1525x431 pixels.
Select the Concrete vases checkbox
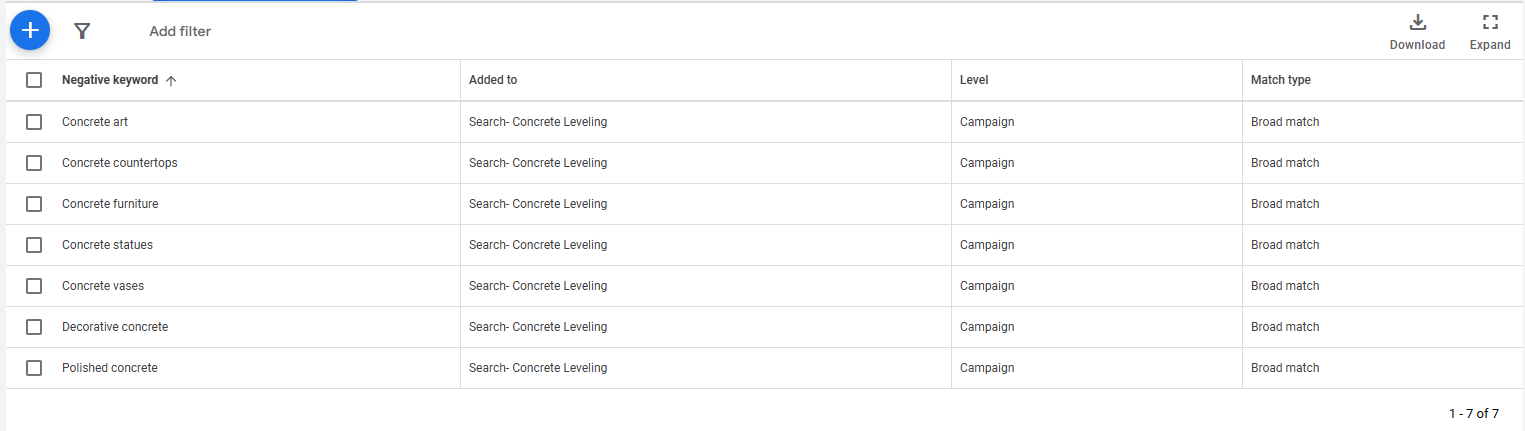(34, 286)
